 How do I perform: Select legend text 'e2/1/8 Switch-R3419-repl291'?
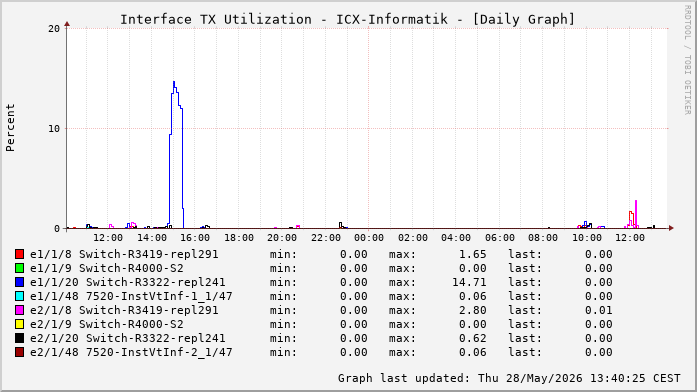pos(124,310)
